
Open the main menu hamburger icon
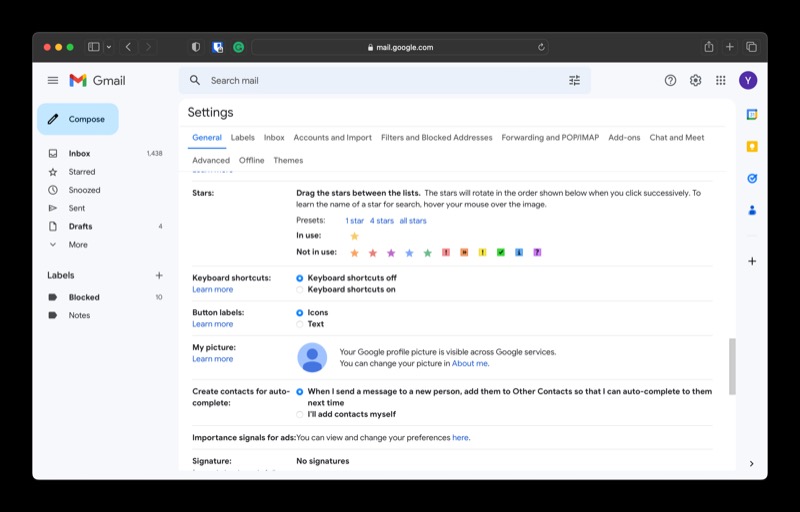(x=53, y=81)
